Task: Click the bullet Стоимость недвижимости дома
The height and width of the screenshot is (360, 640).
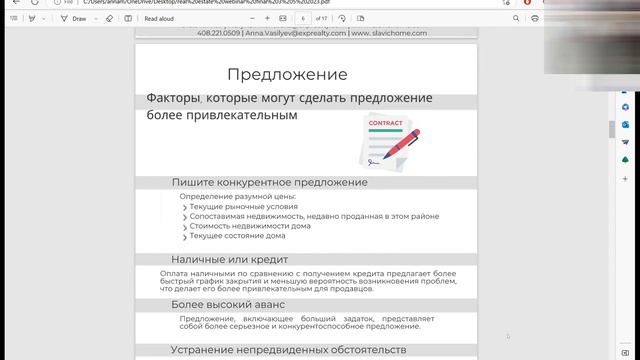Action: 250,226
